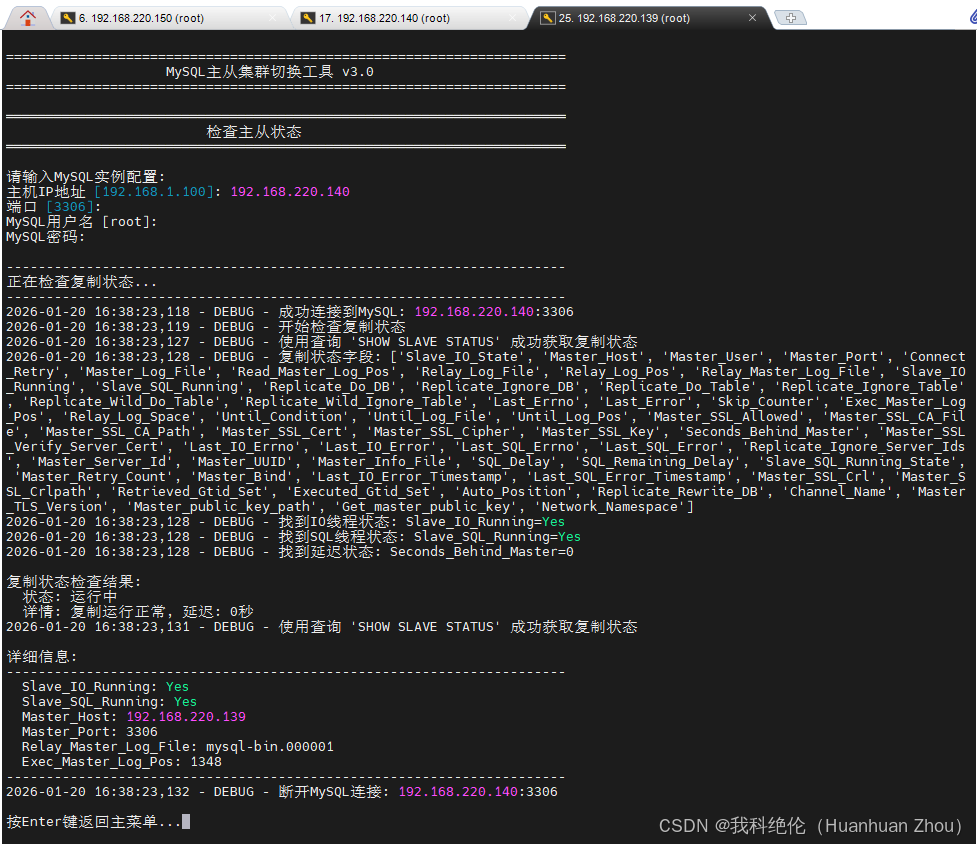Viewport: 977px width, 844px height.
Task: Click the entered host IP 192.168.220.140
Action: click(290, 192)
